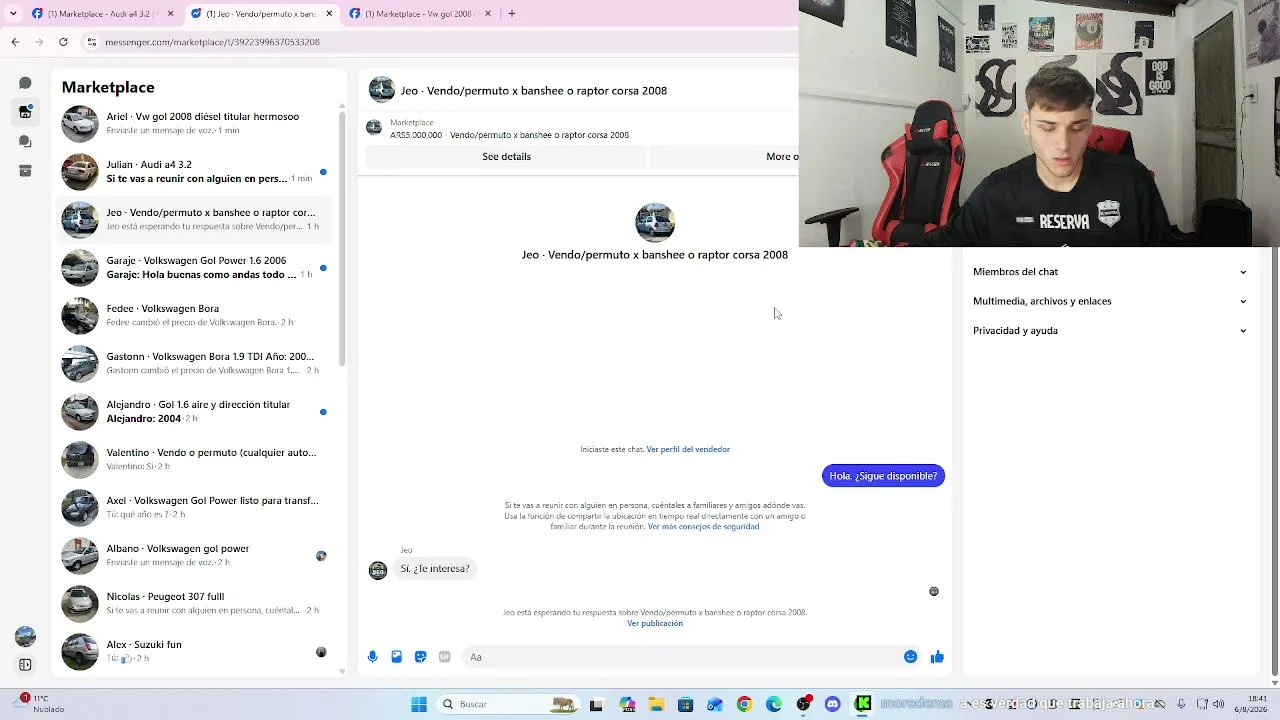Open Albano Volkswagen gol power chat

[x=196, y=556]
